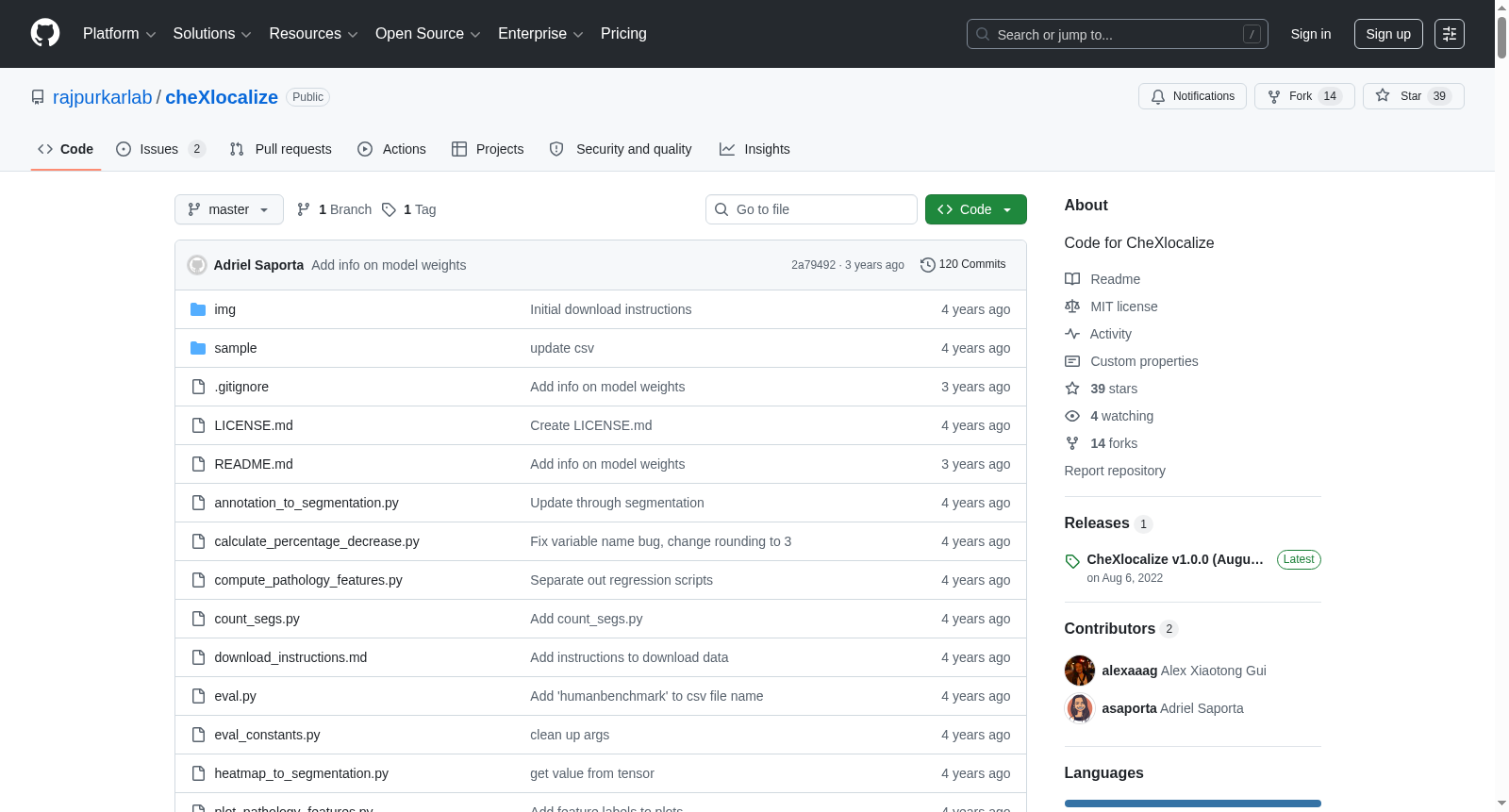Open eval_constants.py file
Screen dimensions: 1509x812
pyautogui.click(x=268, y=735)
